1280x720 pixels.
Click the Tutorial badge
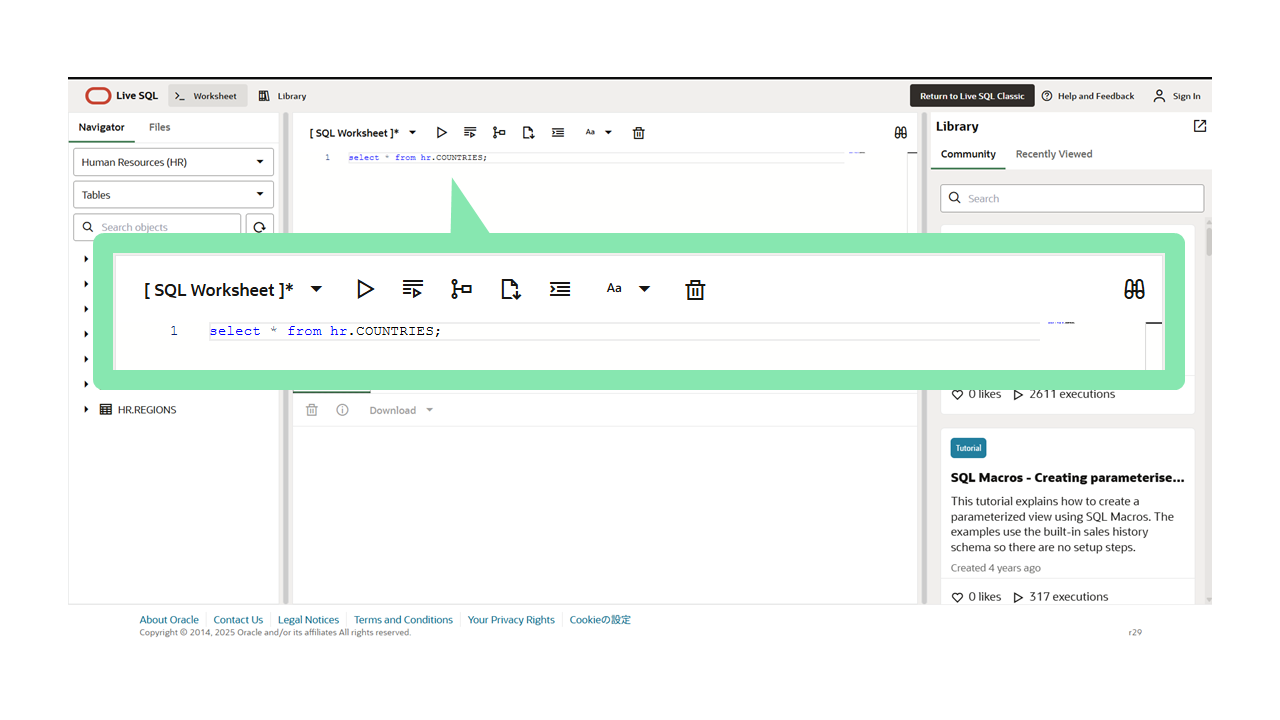pos(968,448)
